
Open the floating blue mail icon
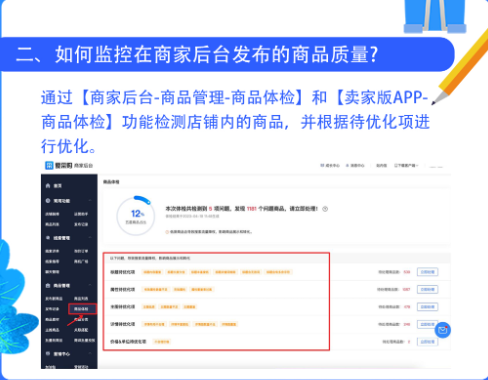(x=443, y=330)
